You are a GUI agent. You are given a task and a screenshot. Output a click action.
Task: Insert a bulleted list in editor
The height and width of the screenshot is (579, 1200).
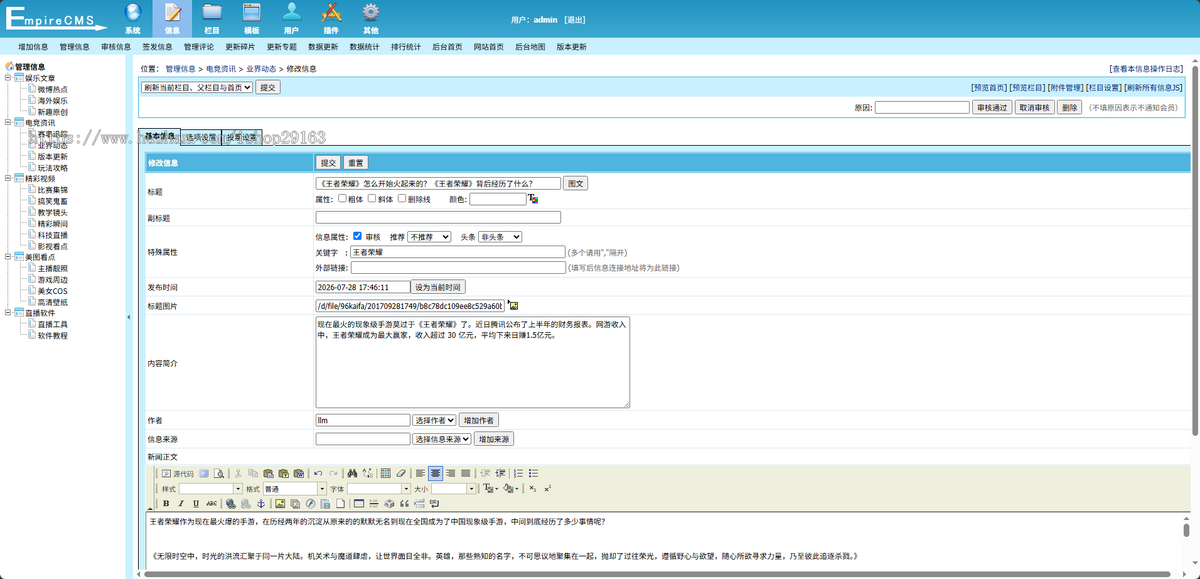pos(533,473)
